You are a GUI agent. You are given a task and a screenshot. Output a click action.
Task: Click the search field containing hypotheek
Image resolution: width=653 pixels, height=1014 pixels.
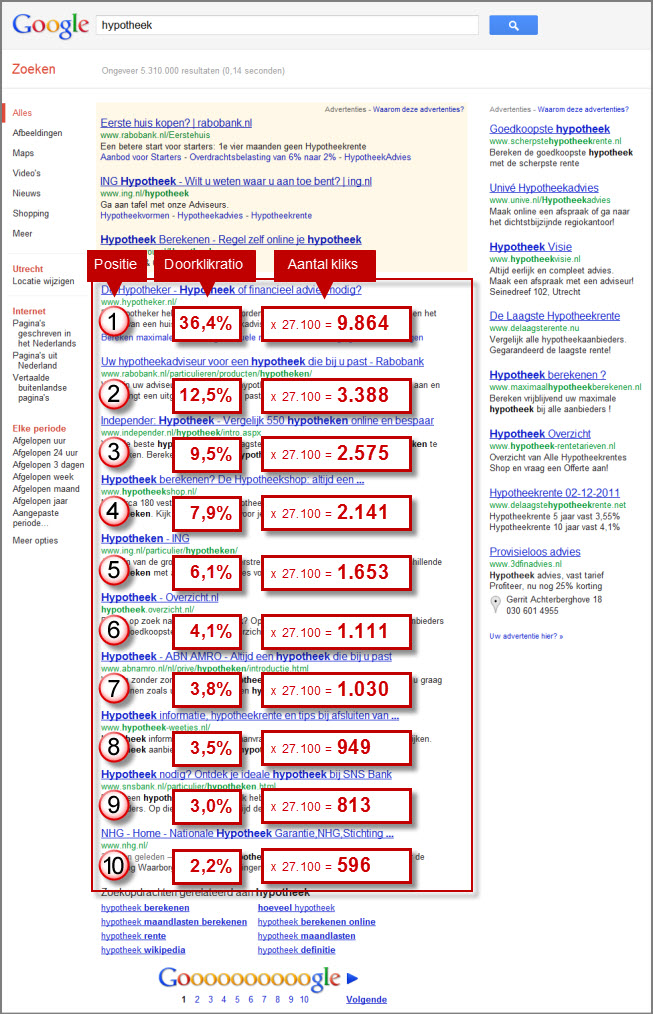coord(287,25)
